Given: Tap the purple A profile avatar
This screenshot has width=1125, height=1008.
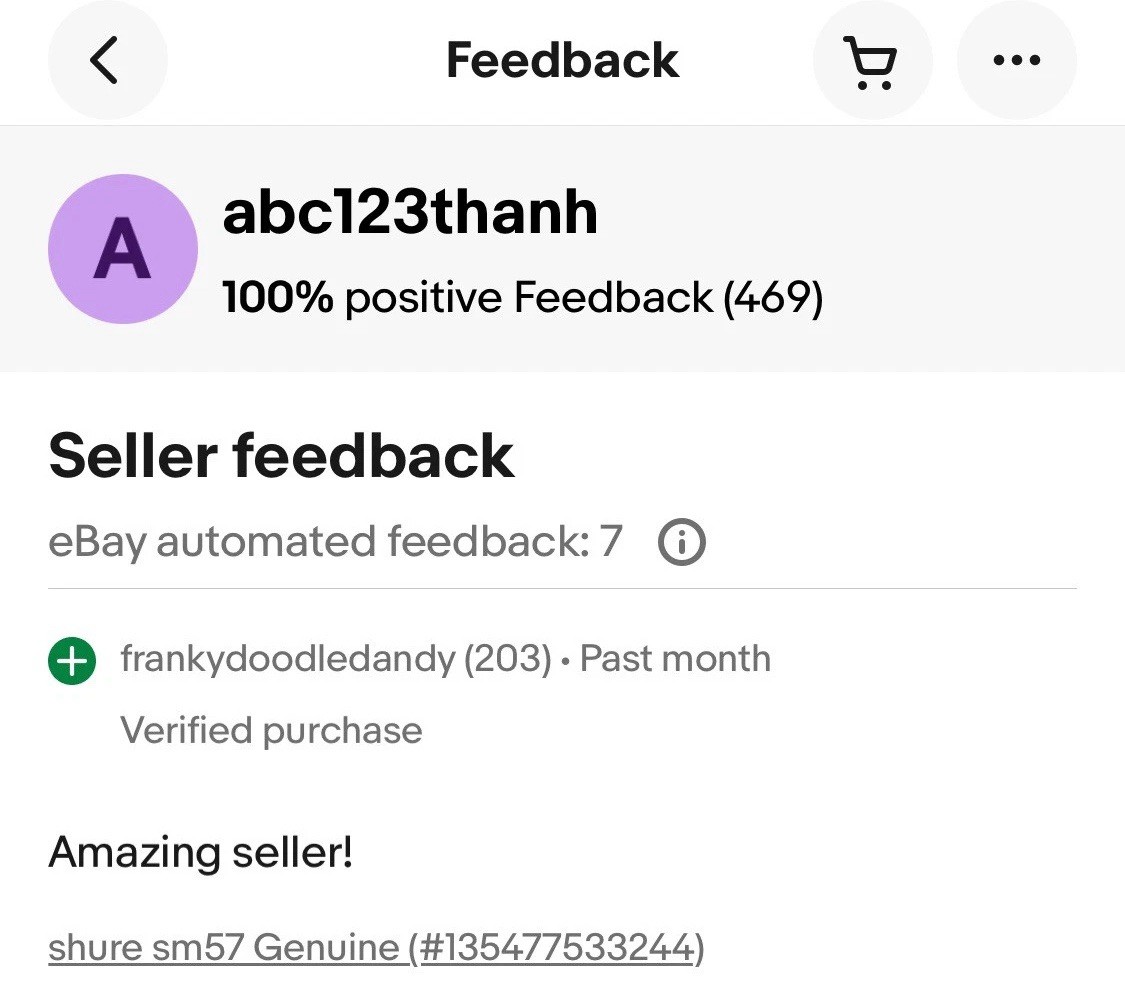Looking at the screenshot, I should tap(123, 249).
